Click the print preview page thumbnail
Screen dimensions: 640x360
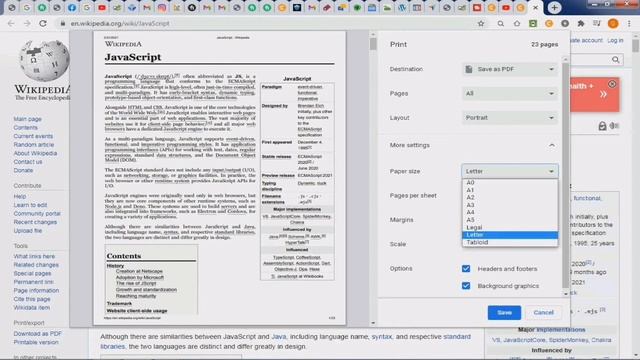click(220, 178)
